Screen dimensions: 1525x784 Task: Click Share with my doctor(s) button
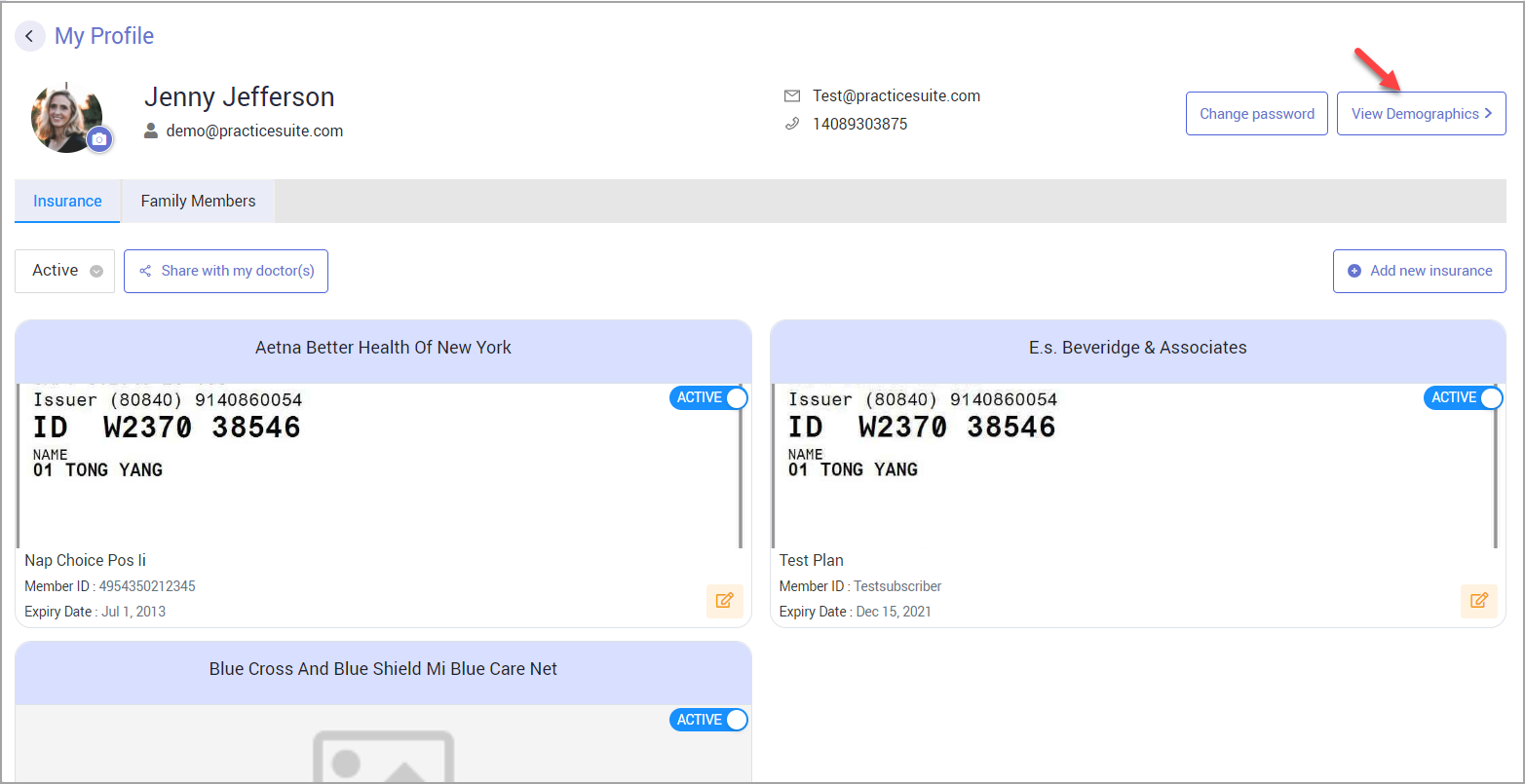226,271
